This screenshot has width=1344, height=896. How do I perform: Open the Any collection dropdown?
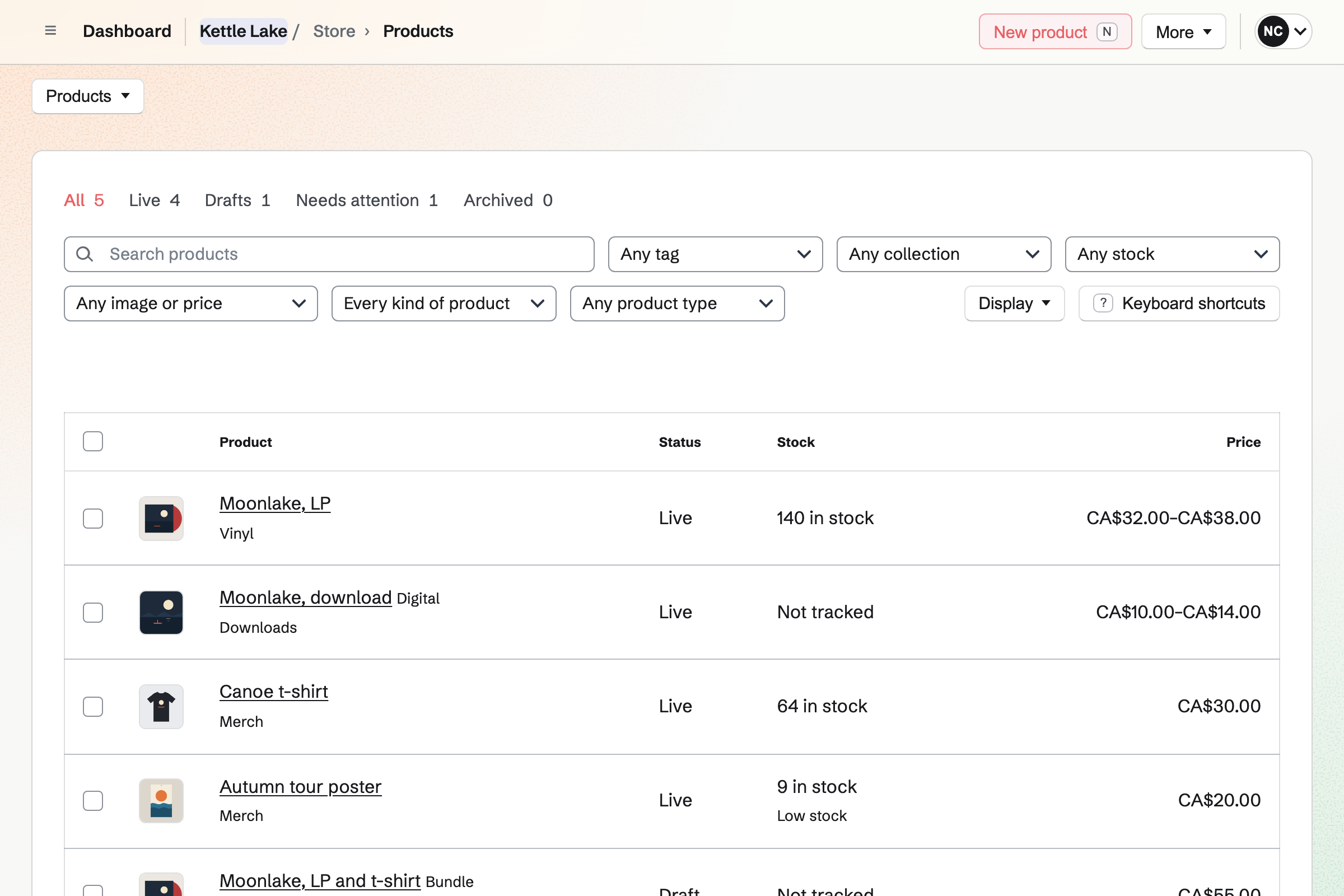(x=944, y=254)
